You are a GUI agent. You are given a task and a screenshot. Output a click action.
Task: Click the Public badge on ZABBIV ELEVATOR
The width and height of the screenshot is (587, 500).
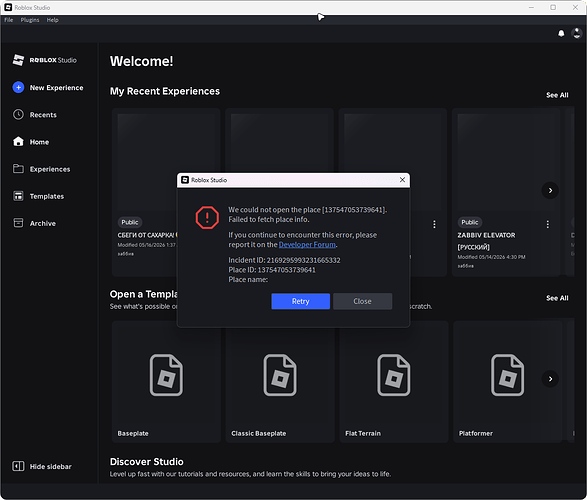click(x=469, y=222)
